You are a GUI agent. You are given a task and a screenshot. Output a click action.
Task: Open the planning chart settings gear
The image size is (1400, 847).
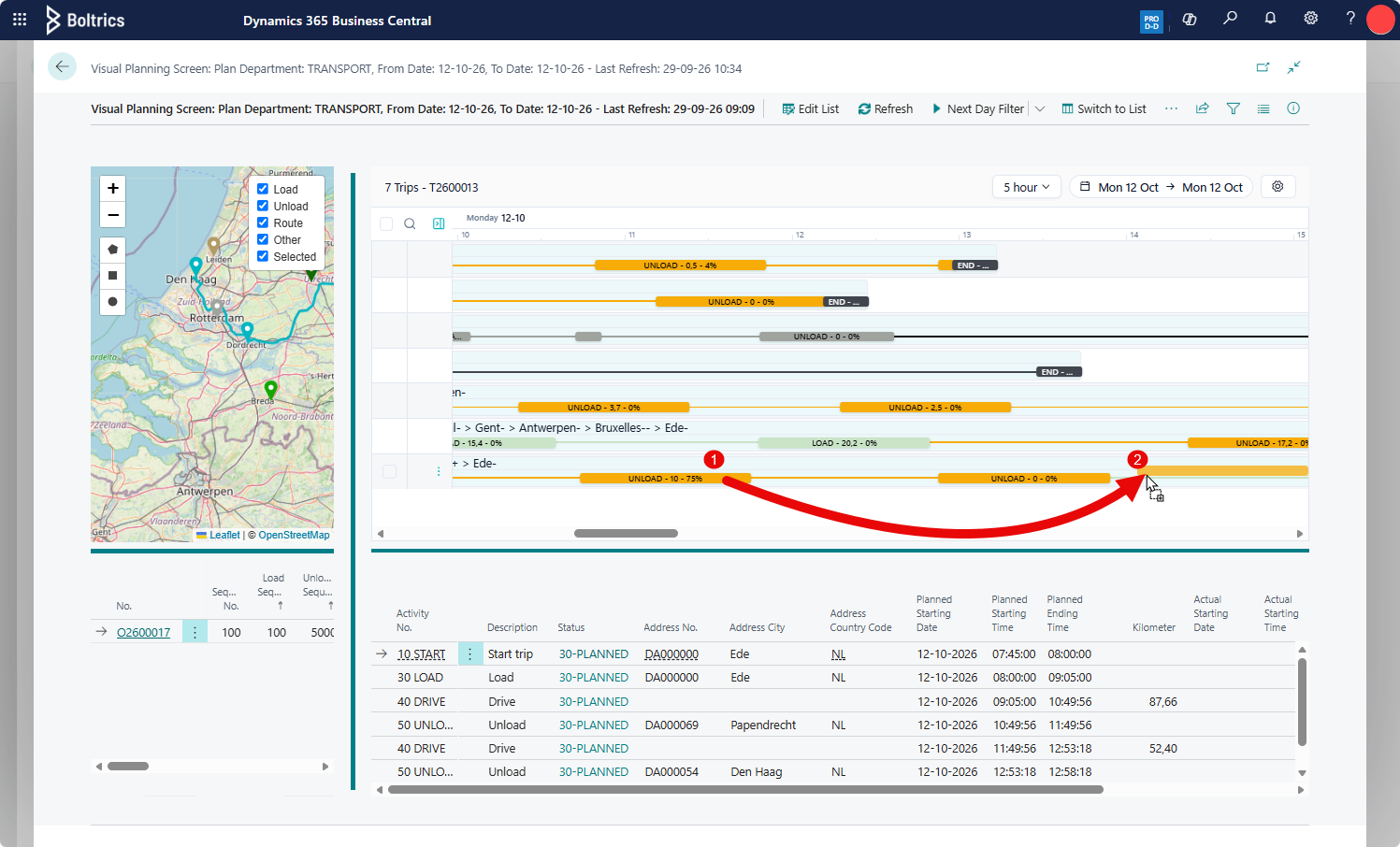[x=1277, y=187]
